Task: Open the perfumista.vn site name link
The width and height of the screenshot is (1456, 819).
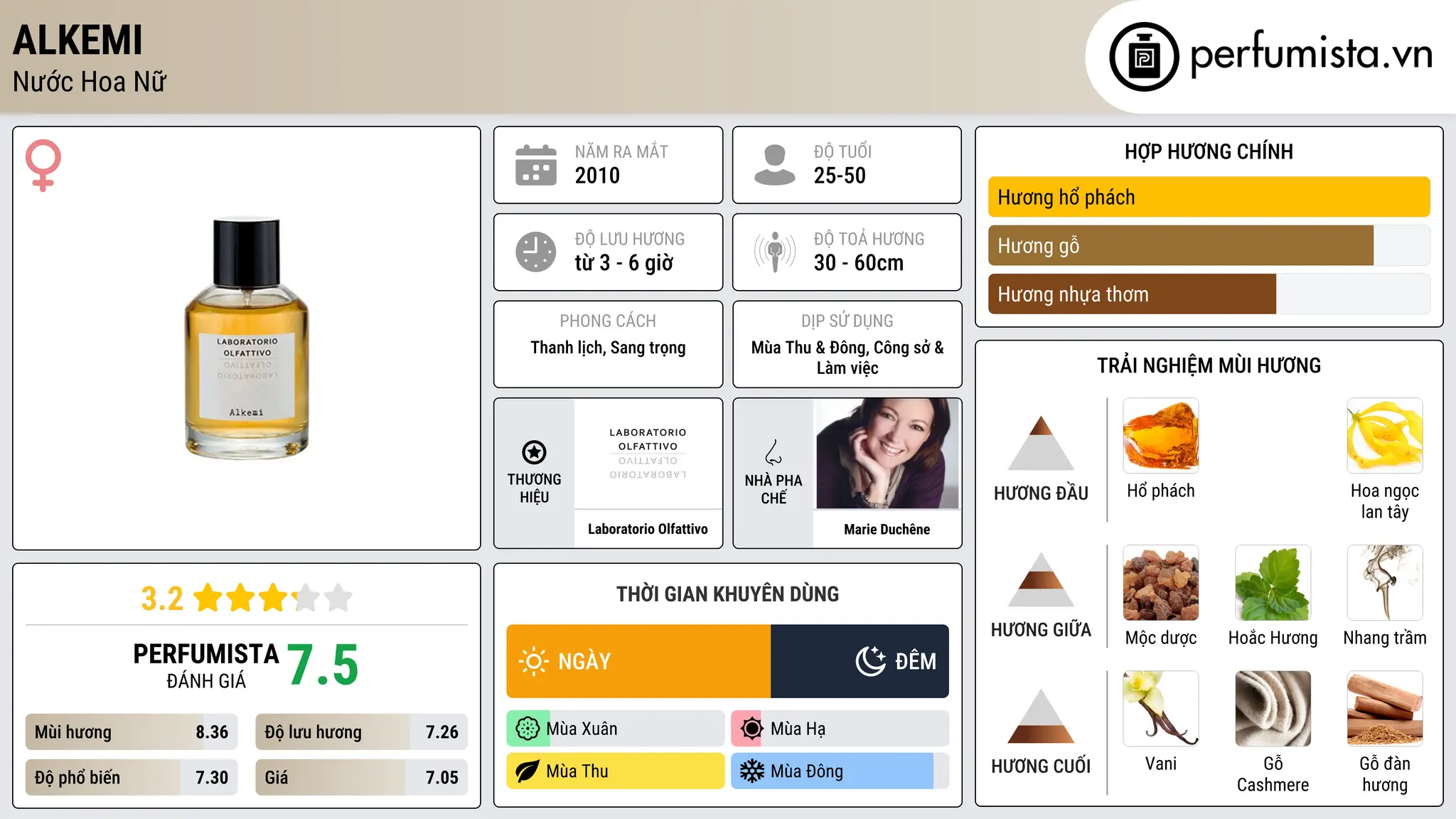Action: pyautogui.click(x=1311, y=55)
